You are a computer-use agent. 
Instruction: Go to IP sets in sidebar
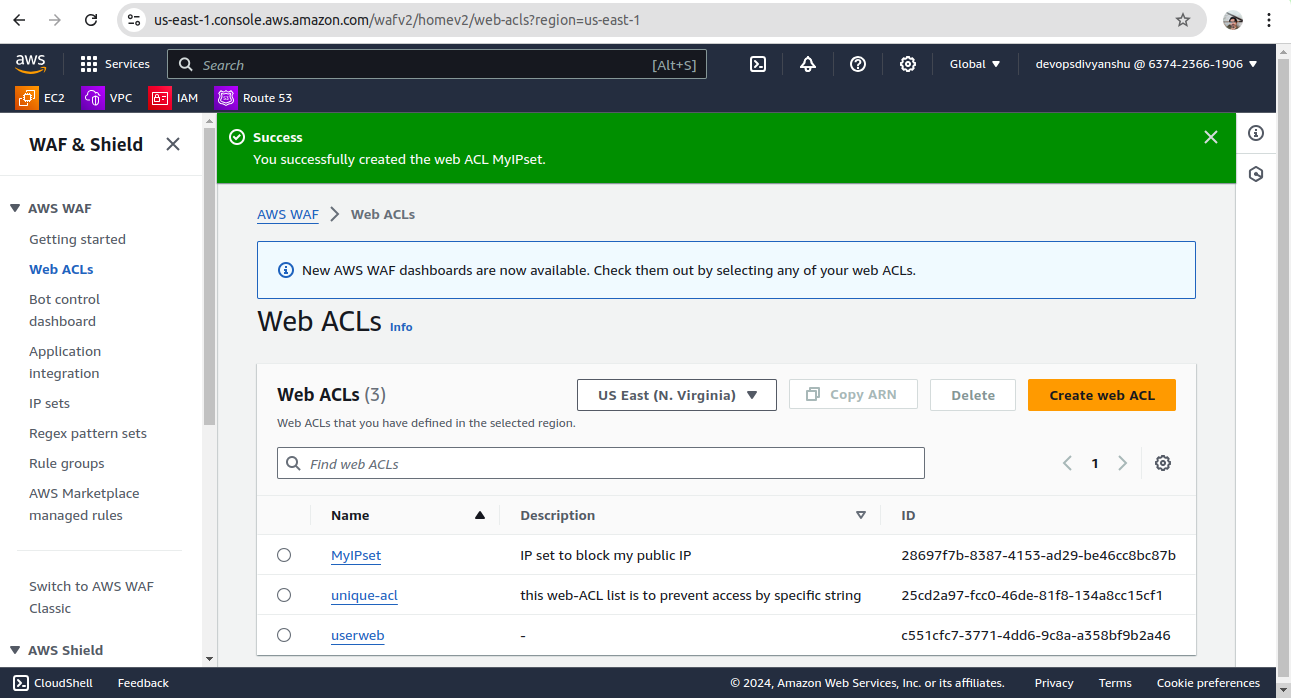coord(49,403)
